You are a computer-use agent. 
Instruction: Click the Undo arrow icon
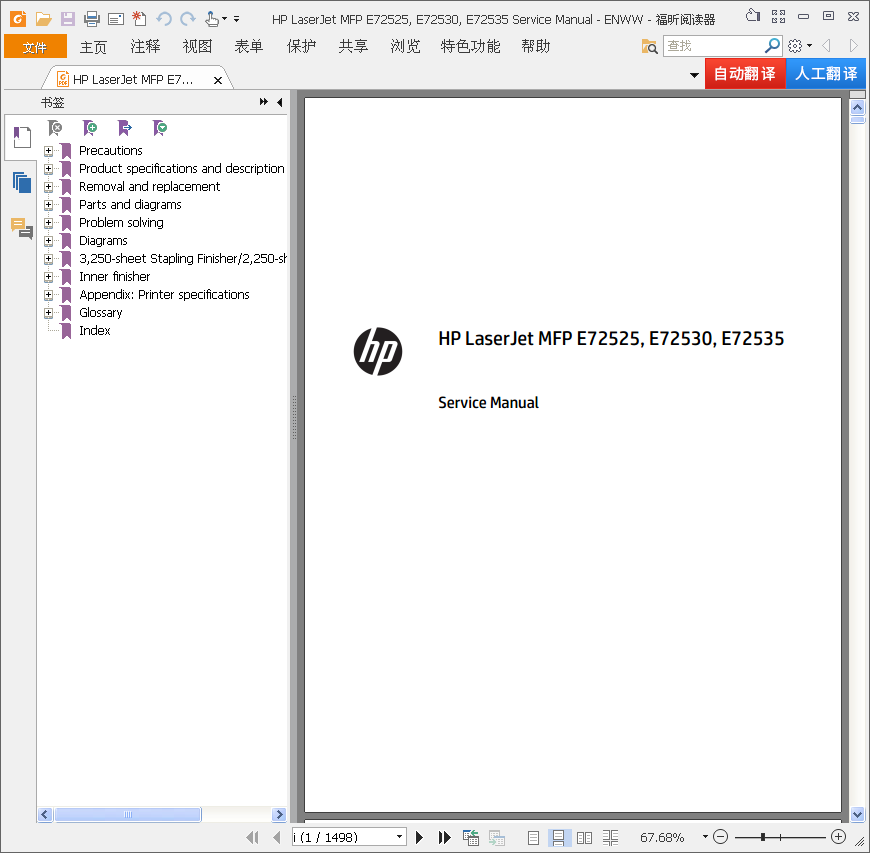(164, 19)
